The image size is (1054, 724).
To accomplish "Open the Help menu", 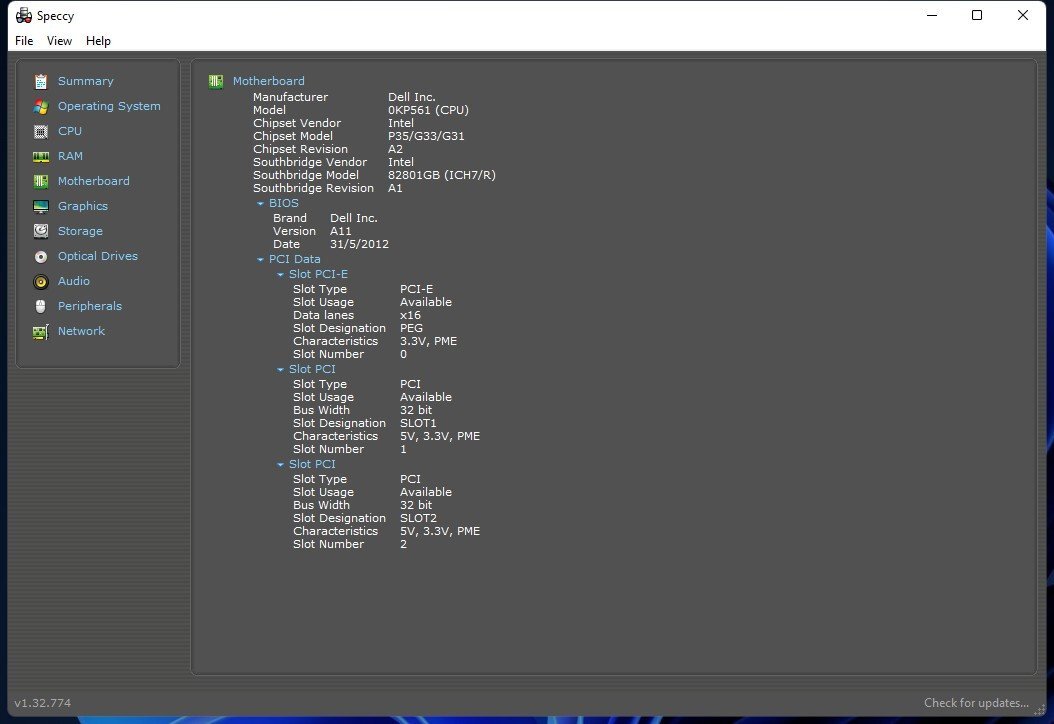I will pyautogui.click(x=98, y=40).
